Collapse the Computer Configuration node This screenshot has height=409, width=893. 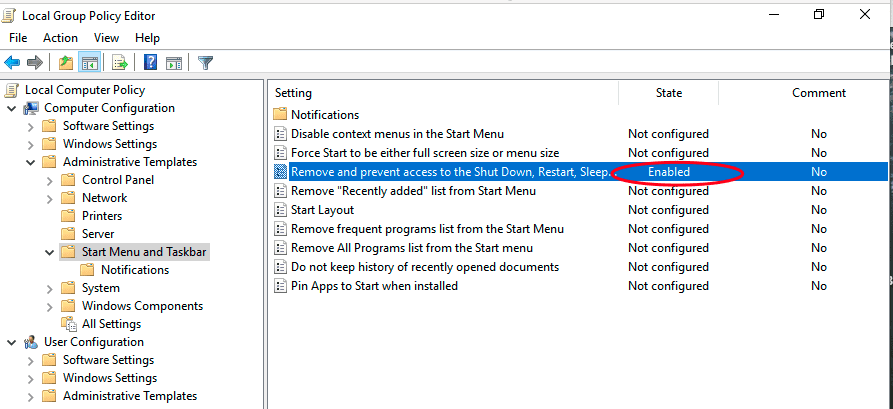(x=11, y=108)
